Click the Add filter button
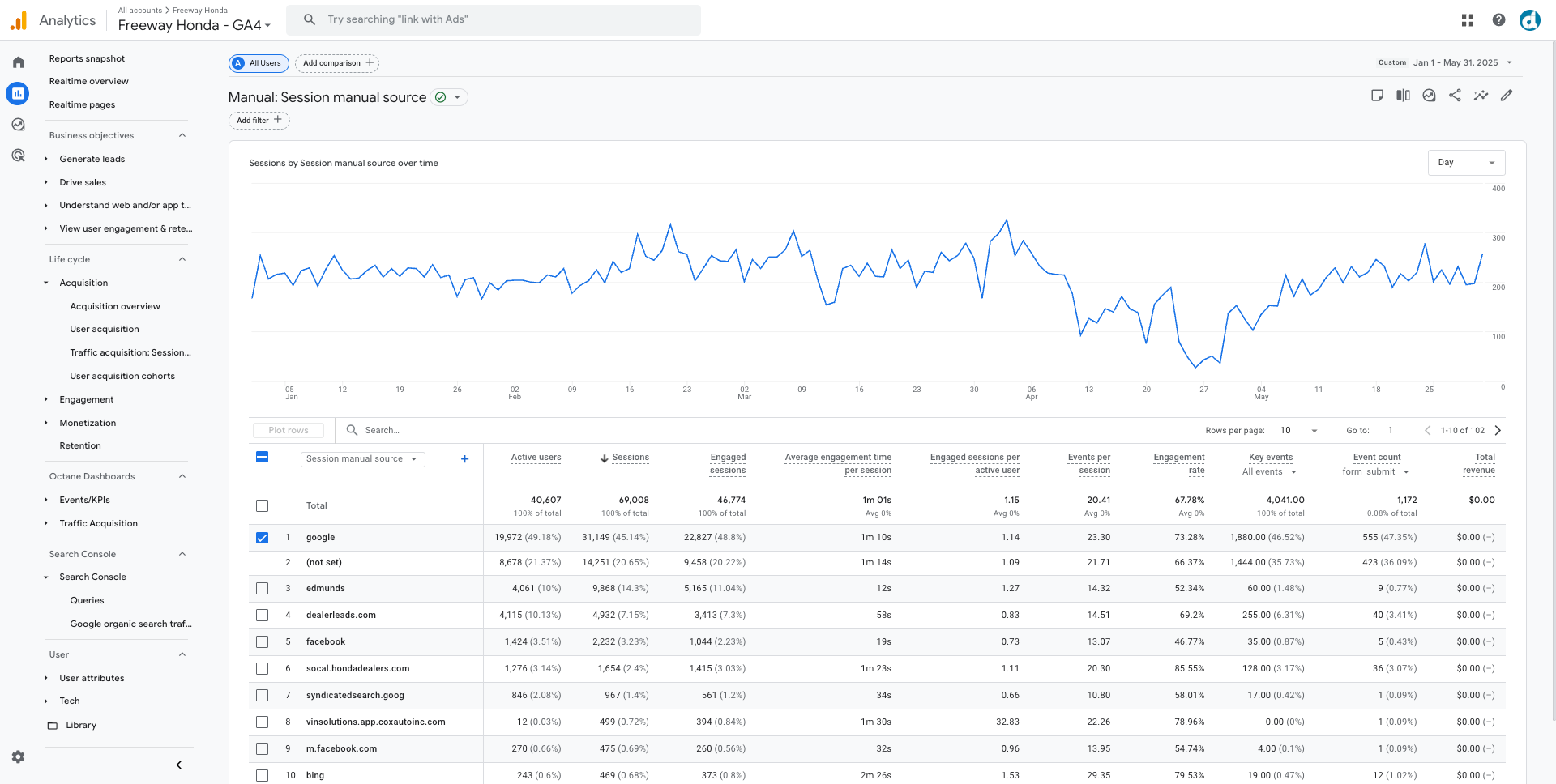Viewport: 1556px width, 784px height. [x=259, y=120]
